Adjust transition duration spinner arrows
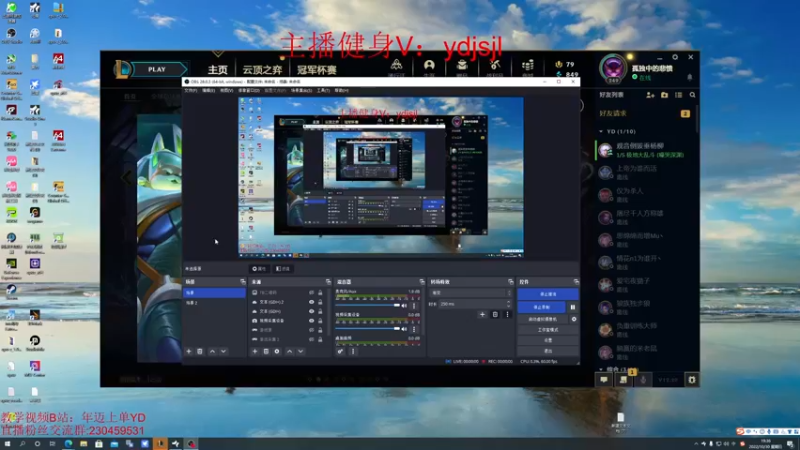This screenshot has height=450, width=800. [x=508, y=304]
